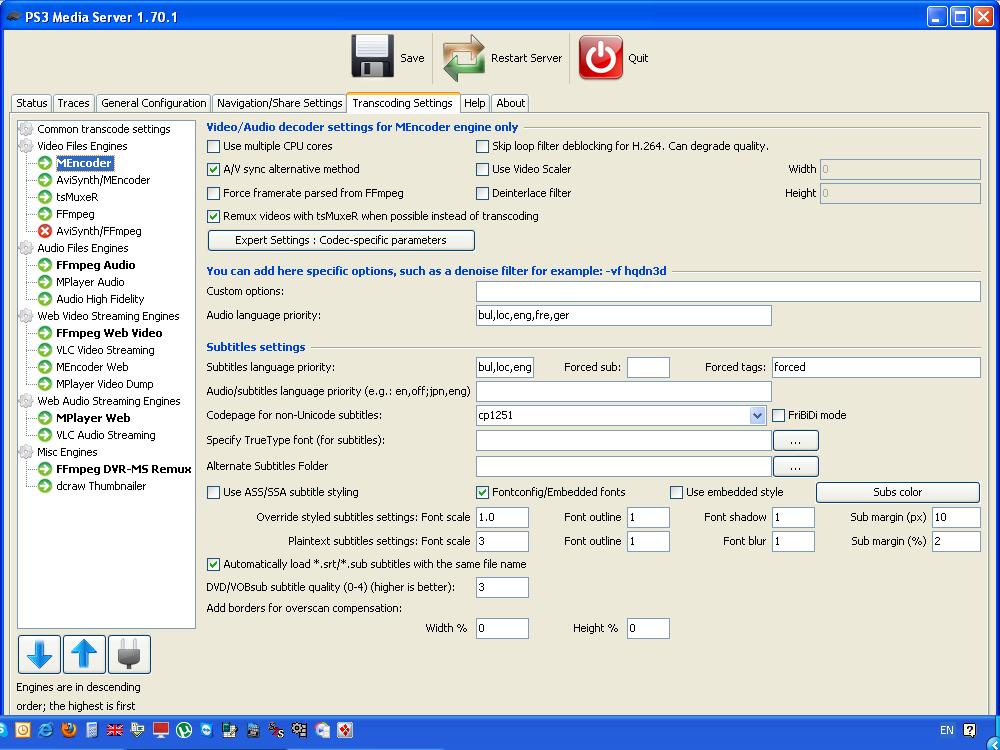Click into the Custom options field
1000x750 pixels.
(x=728, y=291)
